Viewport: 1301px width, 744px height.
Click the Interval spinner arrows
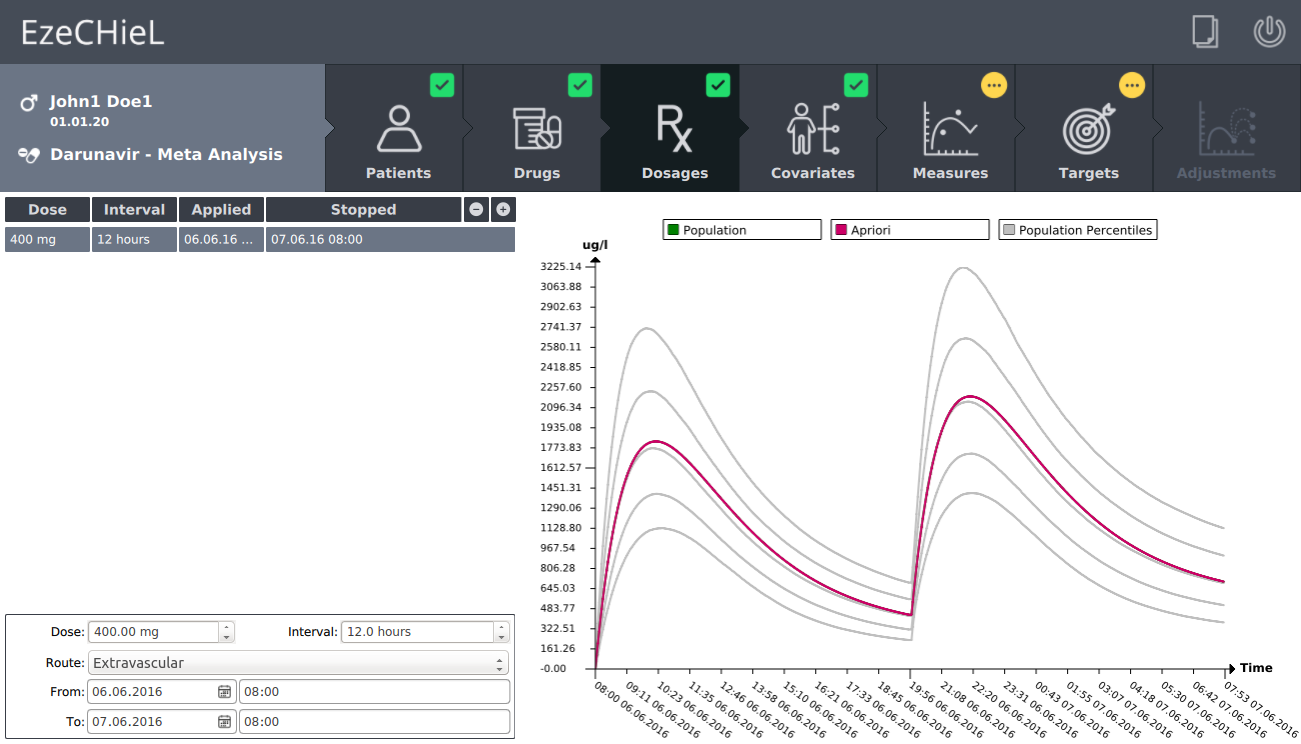point(501,632)
